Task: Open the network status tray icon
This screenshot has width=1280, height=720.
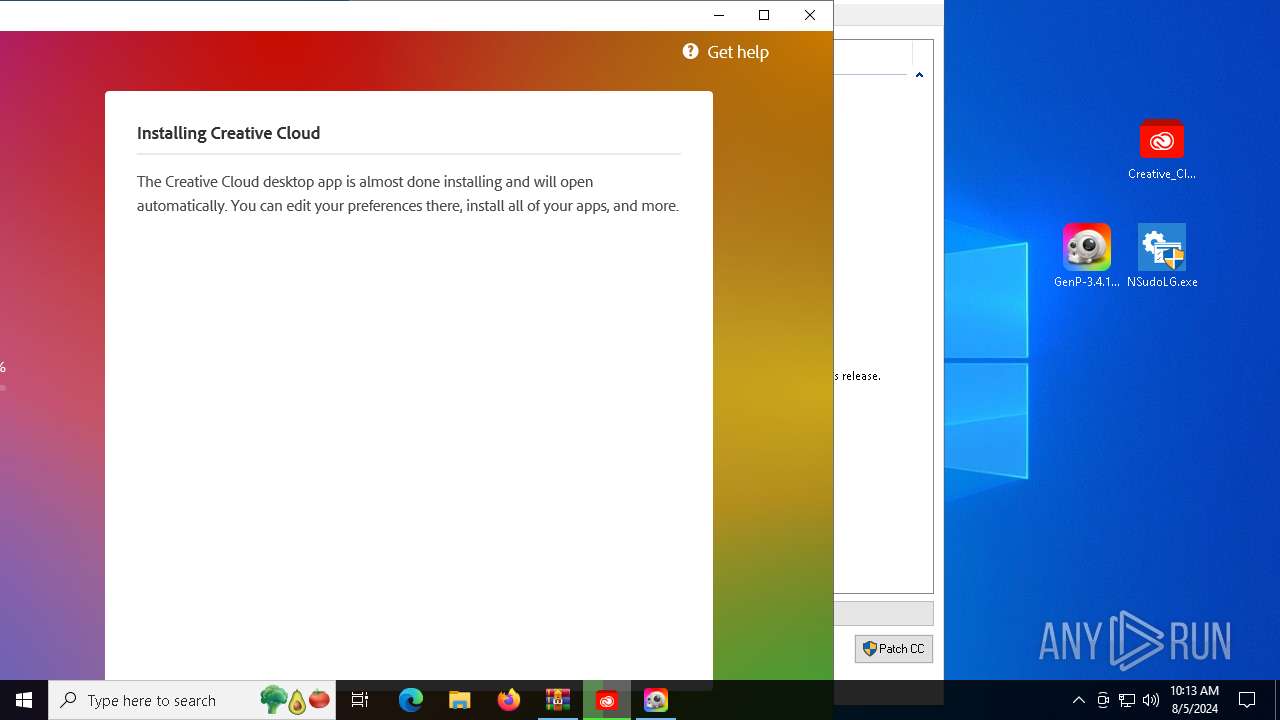Action: point(1127,700)
